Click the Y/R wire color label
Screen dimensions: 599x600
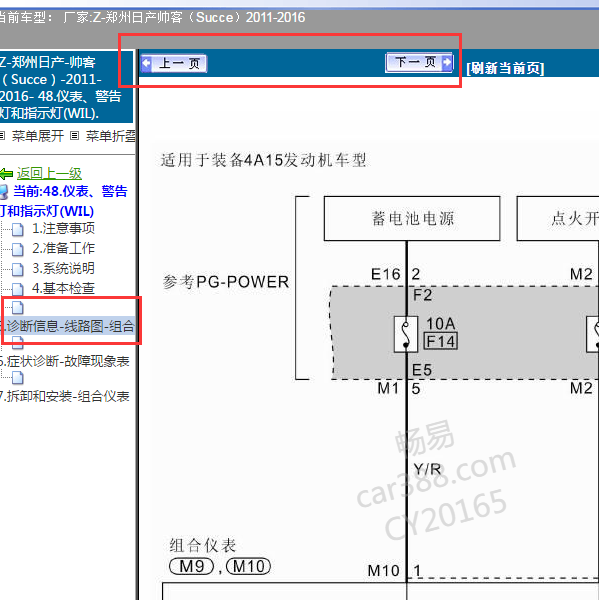coord(428,470)
